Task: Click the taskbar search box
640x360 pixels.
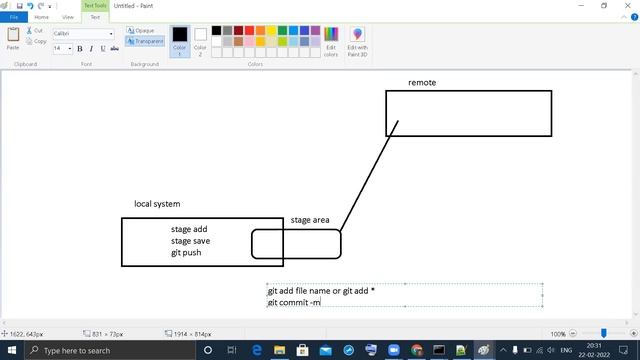Action: 110,350
